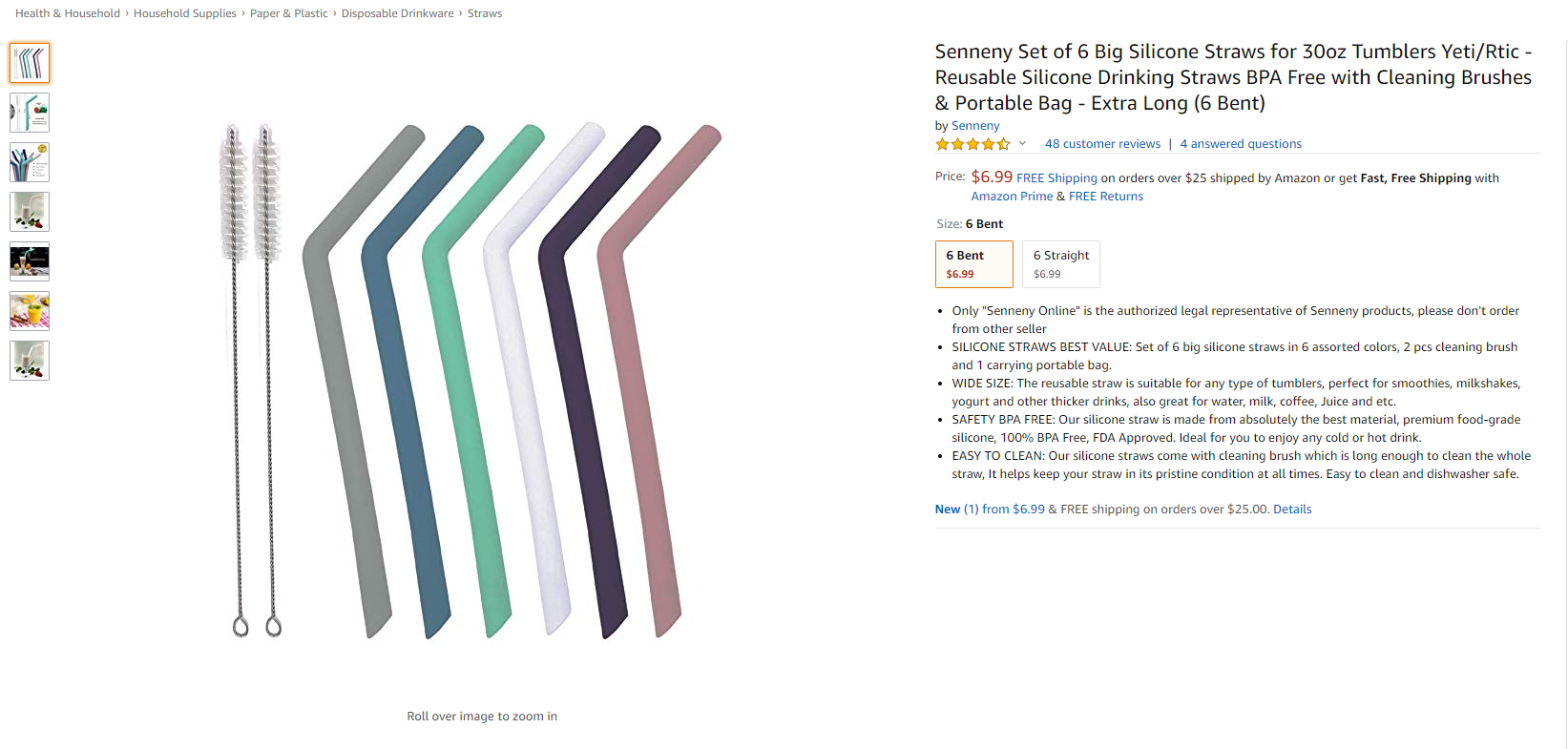Navigate to Household Supplies breadcrumb

coord(185,13)
